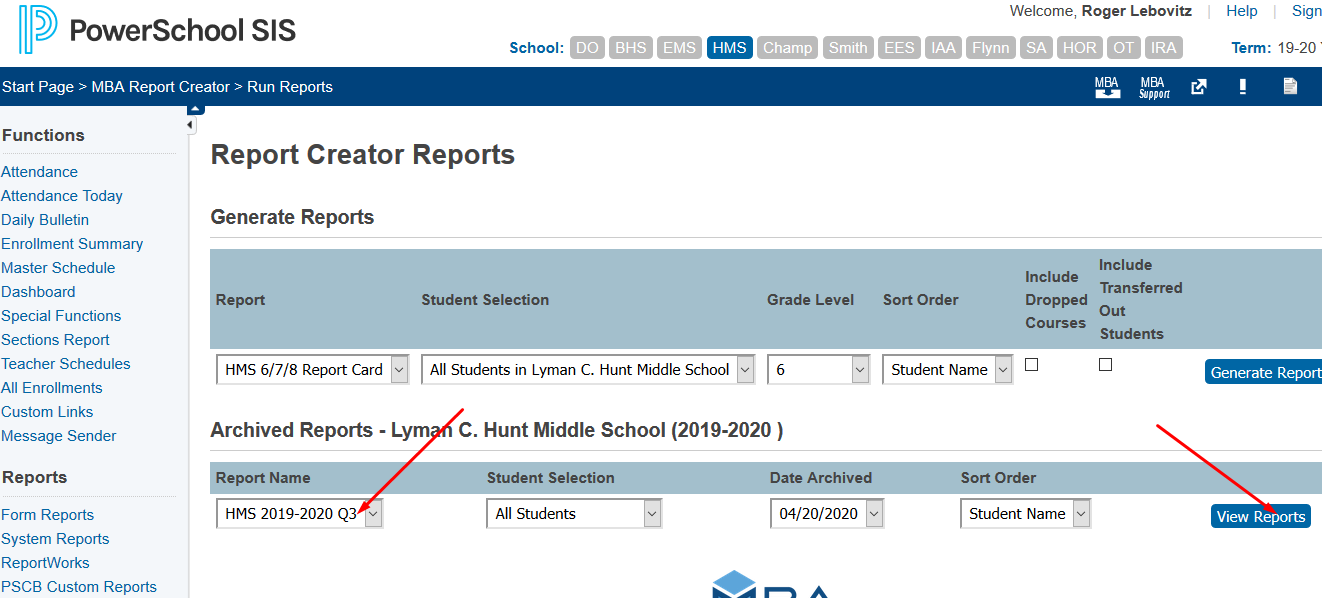The width and height of the screenshot is (1322, 598).
Task: Check Include Transferred Out Students checkbox
Action: pyautogui.click(x=1106, y=365)
